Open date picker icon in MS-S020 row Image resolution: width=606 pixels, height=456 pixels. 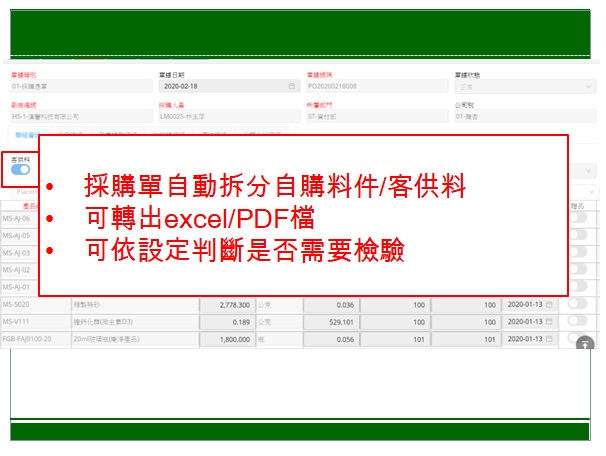[x=549, y=305]
